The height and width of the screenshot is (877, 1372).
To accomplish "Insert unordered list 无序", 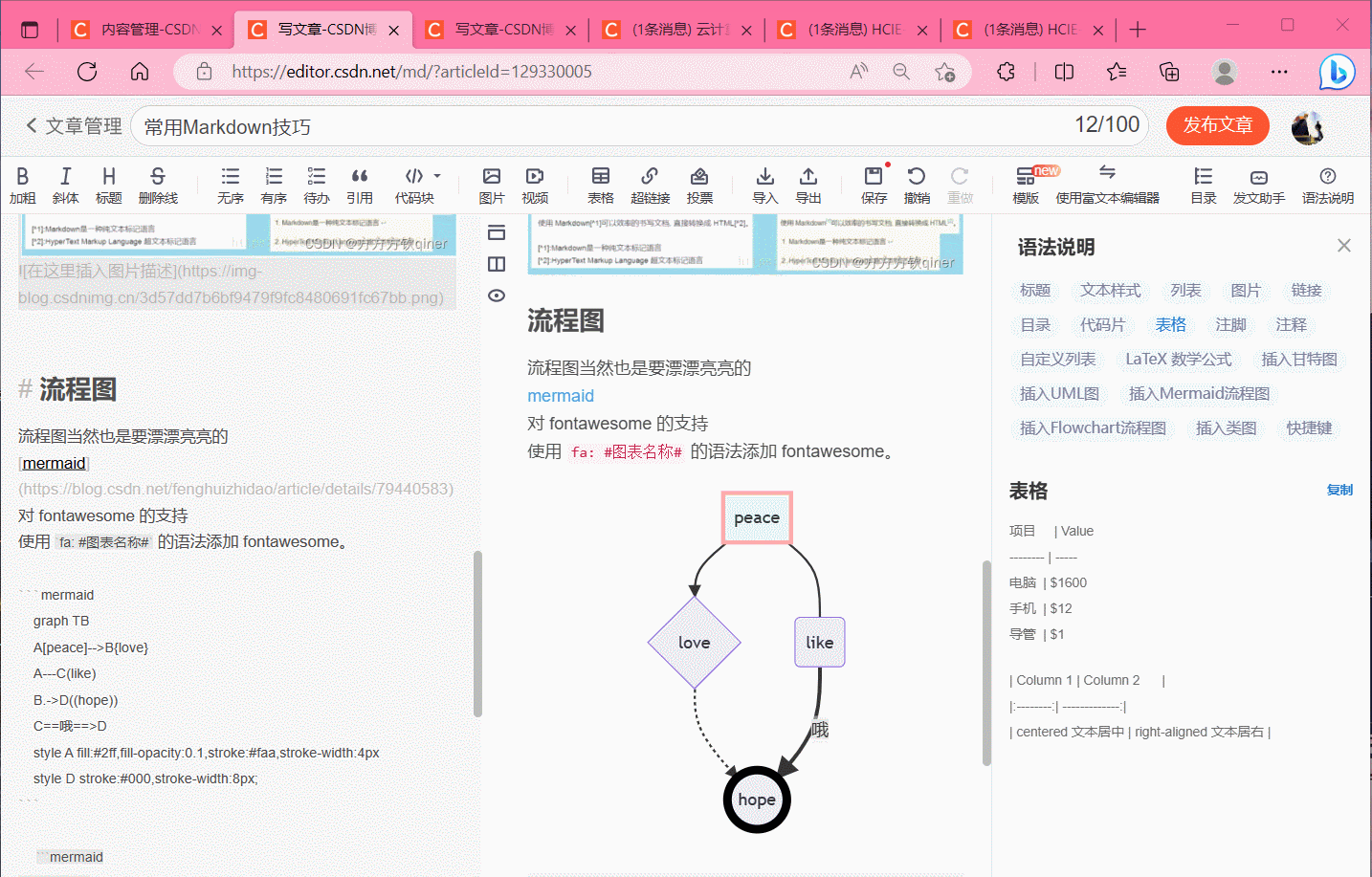I will click(x=231, y=186).
